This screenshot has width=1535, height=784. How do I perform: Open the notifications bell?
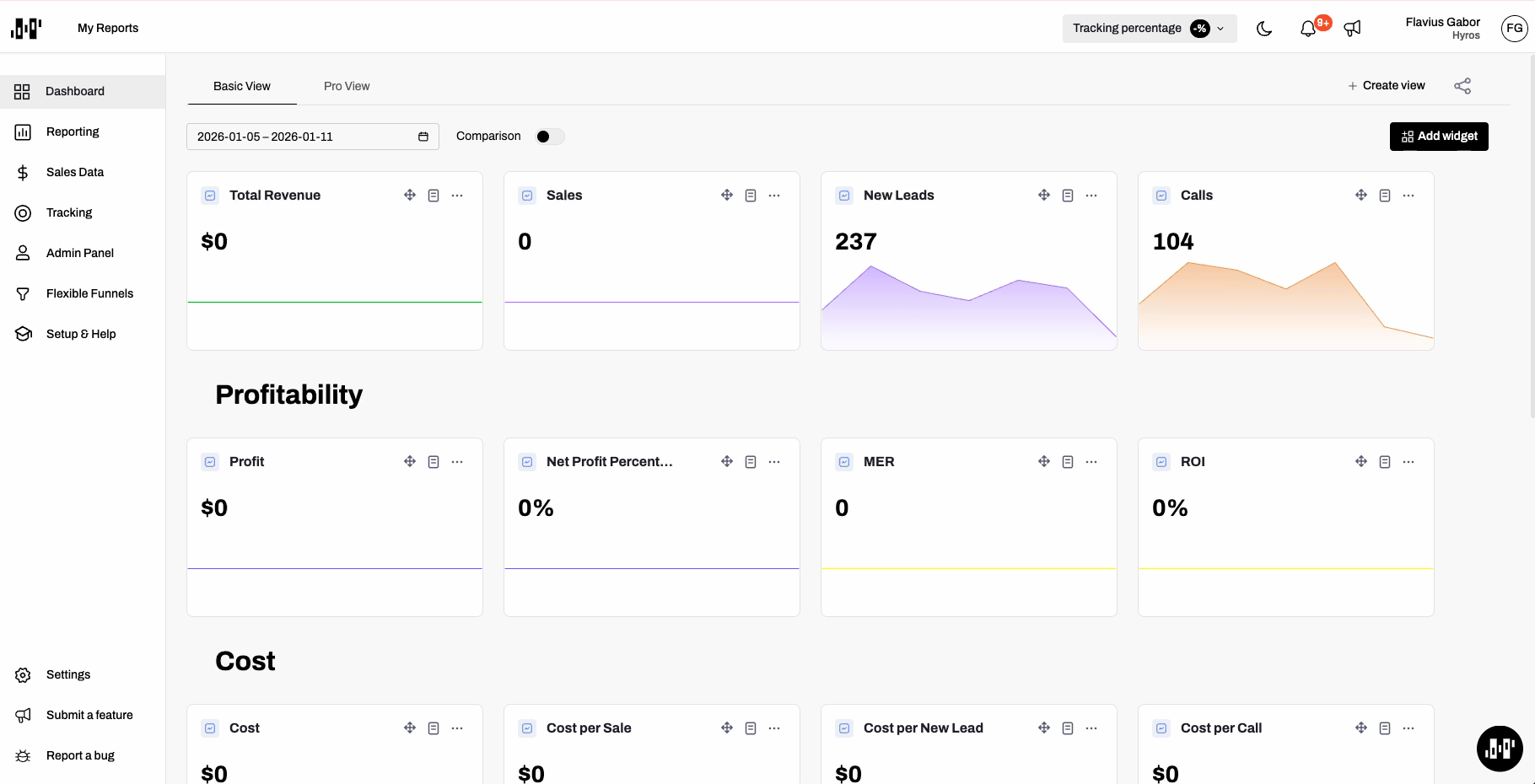coord(1307,29)
